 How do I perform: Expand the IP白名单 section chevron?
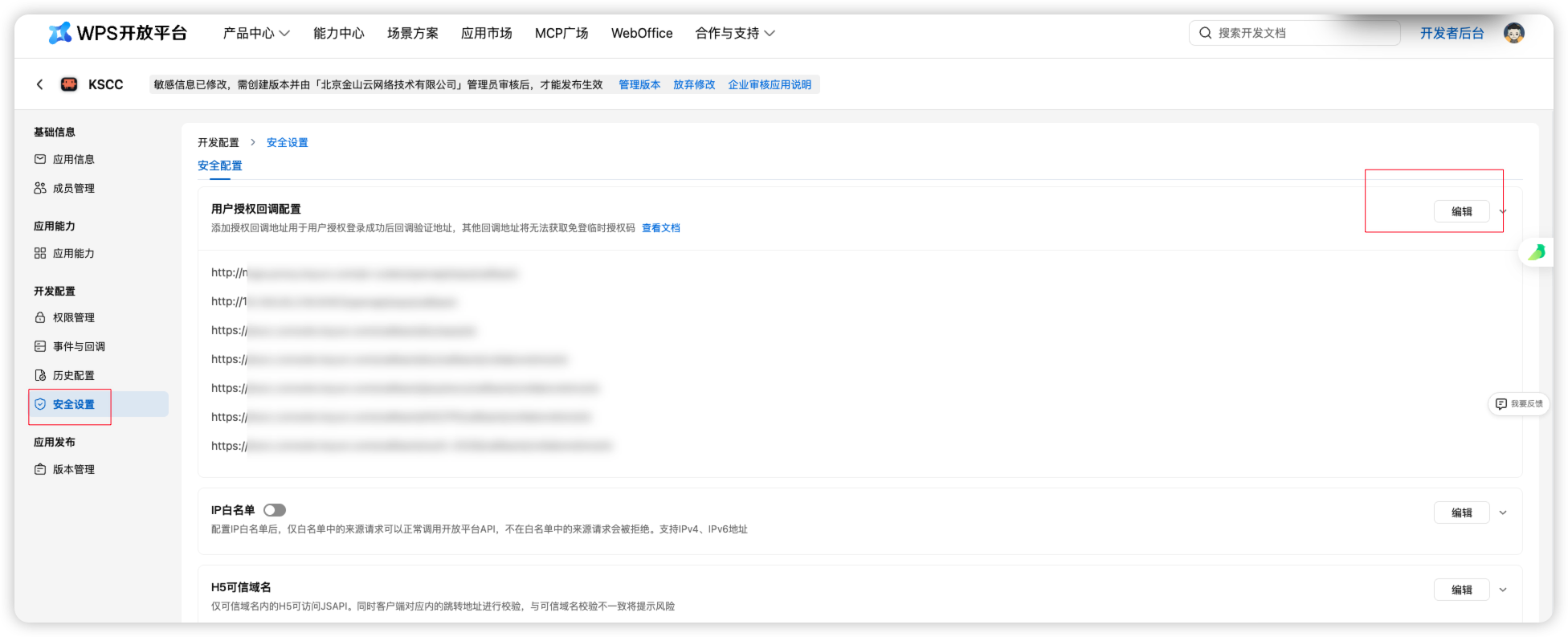[1503, 512]
